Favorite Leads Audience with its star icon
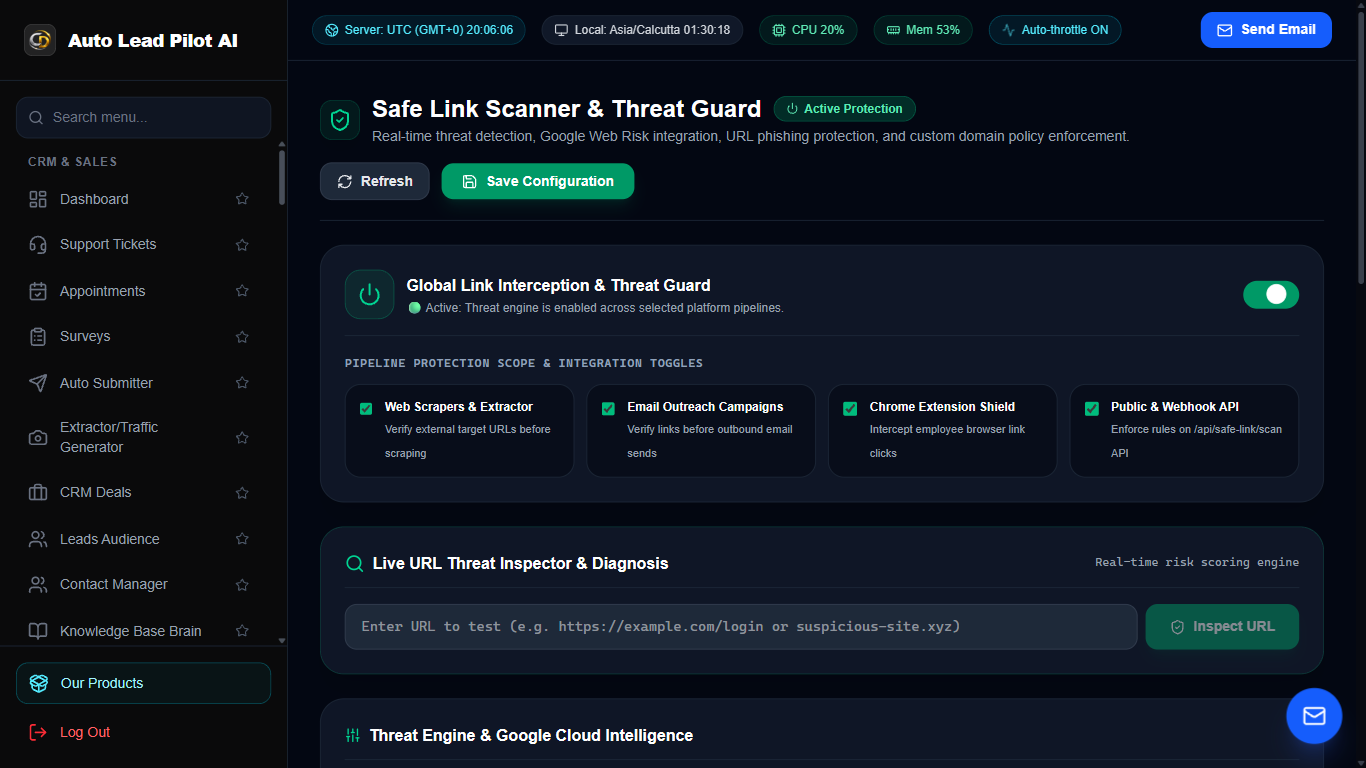Screen dimensions: 1366x768 [x=242, y=539]
